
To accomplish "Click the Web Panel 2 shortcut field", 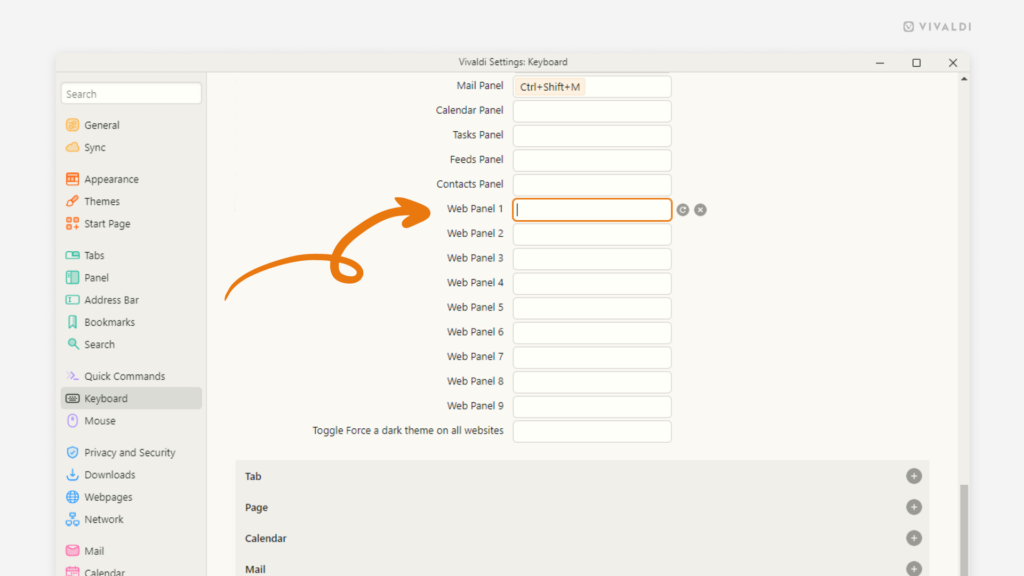I will pyautogui.click(x=592, y=234).
